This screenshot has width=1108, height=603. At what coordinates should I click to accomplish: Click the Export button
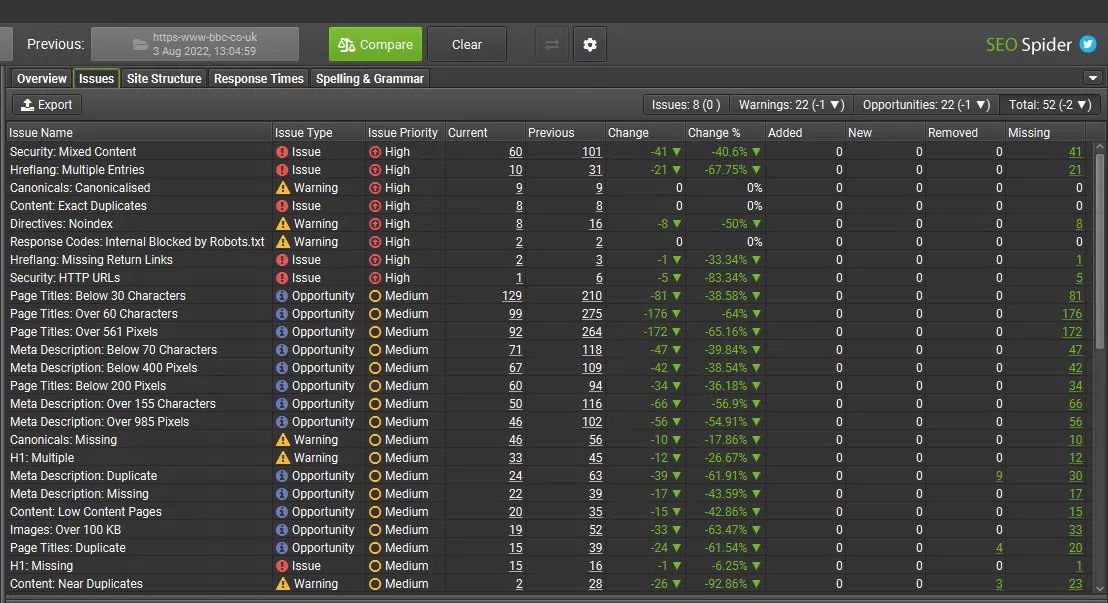click(47, 105)
